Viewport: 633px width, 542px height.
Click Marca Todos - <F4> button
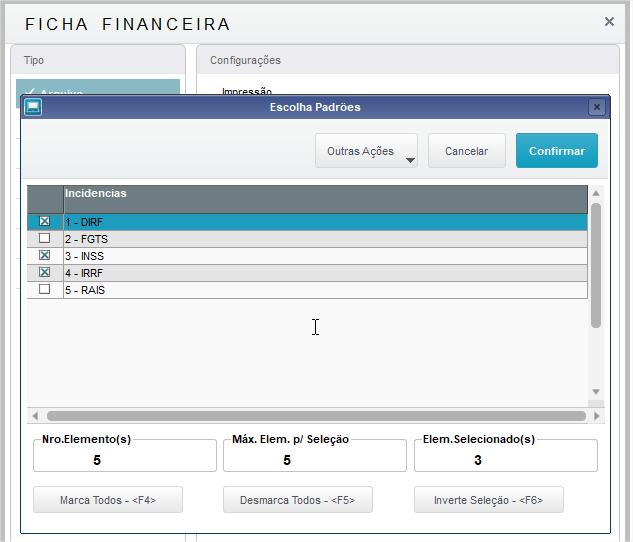(x=108, y=500)
